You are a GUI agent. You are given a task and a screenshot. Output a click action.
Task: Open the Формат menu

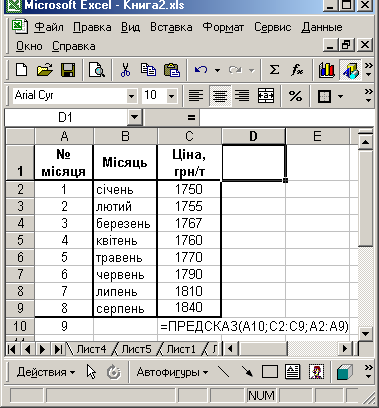click(x=223, y=27)
